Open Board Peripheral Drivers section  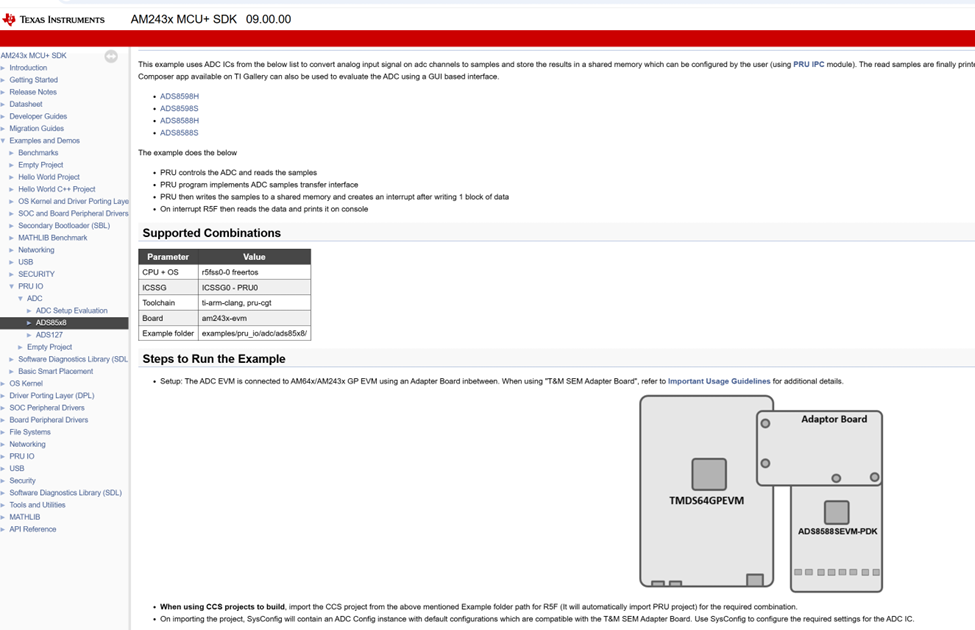pos(49,420)
